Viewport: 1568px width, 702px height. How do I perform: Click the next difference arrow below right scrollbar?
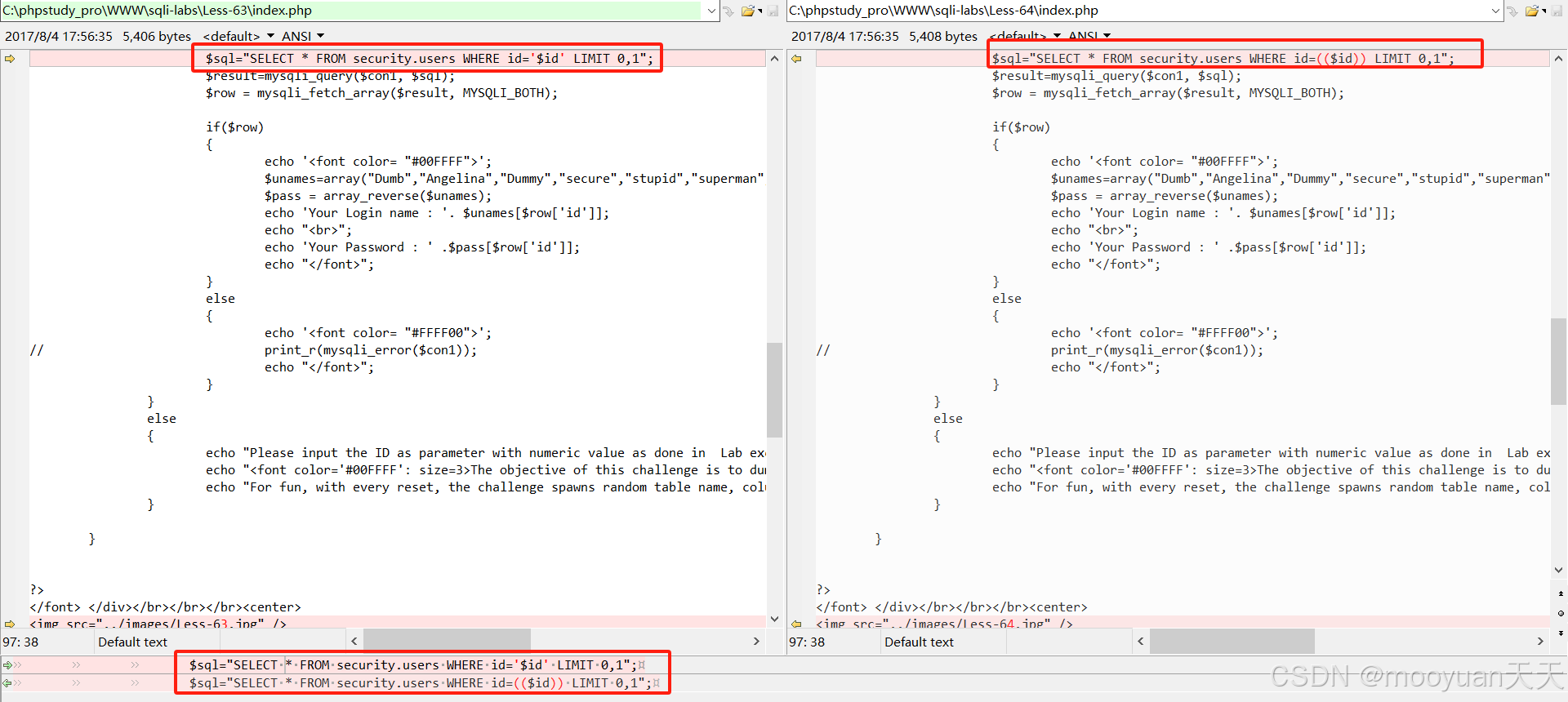pos(1561,633)
